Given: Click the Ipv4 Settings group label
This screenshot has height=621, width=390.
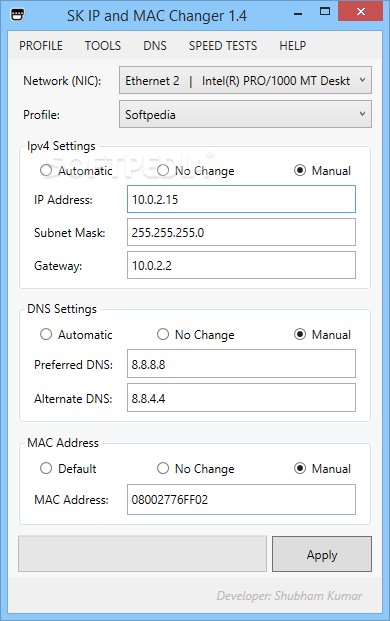Looking at the screenshot, I should (x=61, y=146).
